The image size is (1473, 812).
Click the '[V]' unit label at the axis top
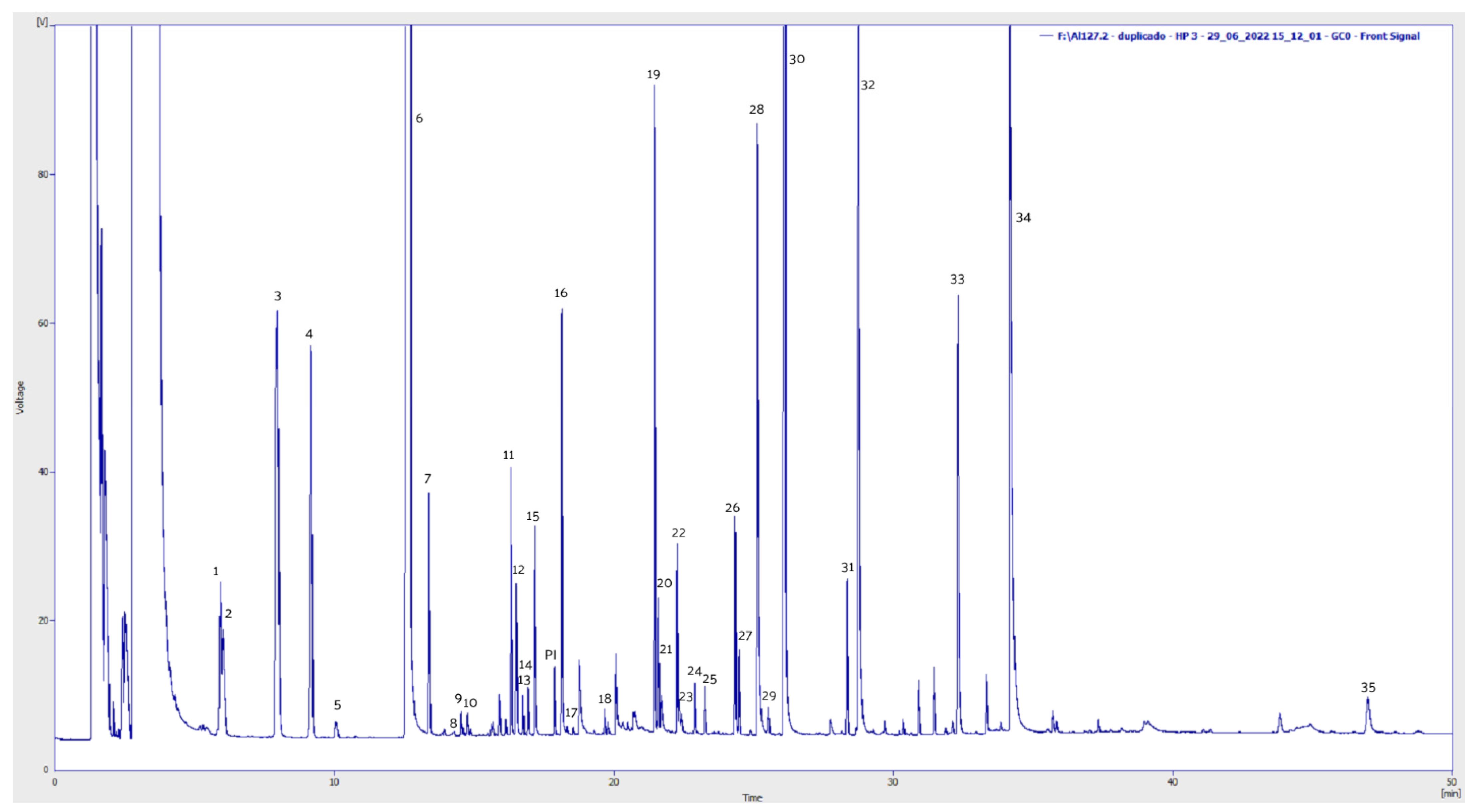(x=42, y=22)
